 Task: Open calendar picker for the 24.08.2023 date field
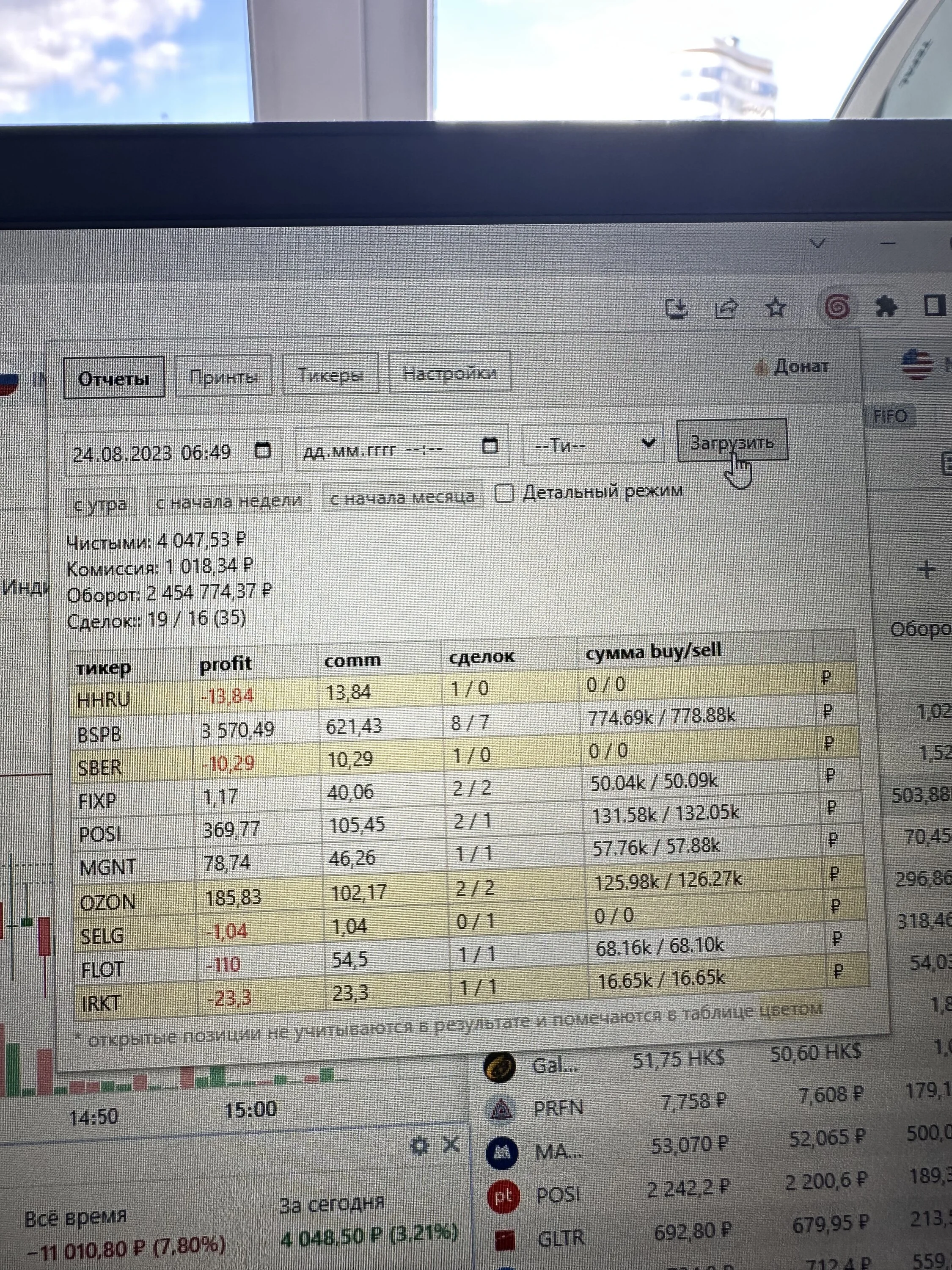pos(262,451)
